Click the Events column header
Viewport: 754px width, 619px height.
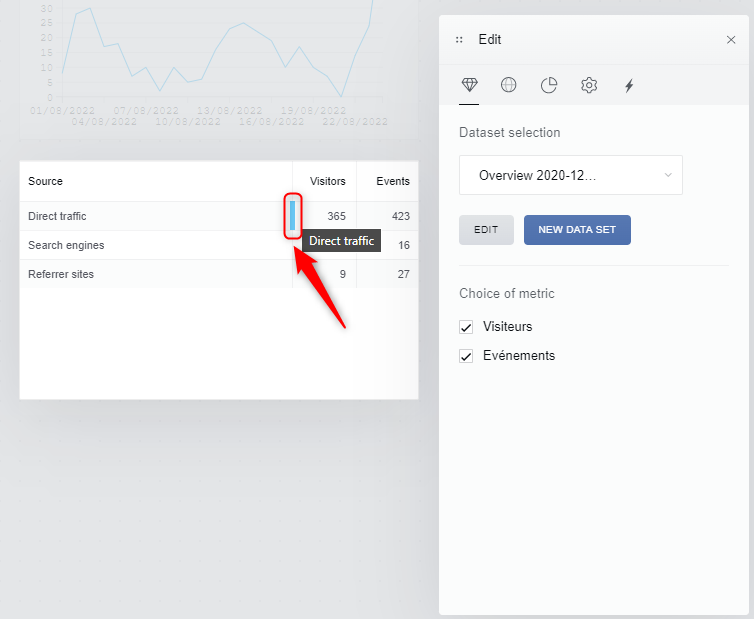(392, 181)
